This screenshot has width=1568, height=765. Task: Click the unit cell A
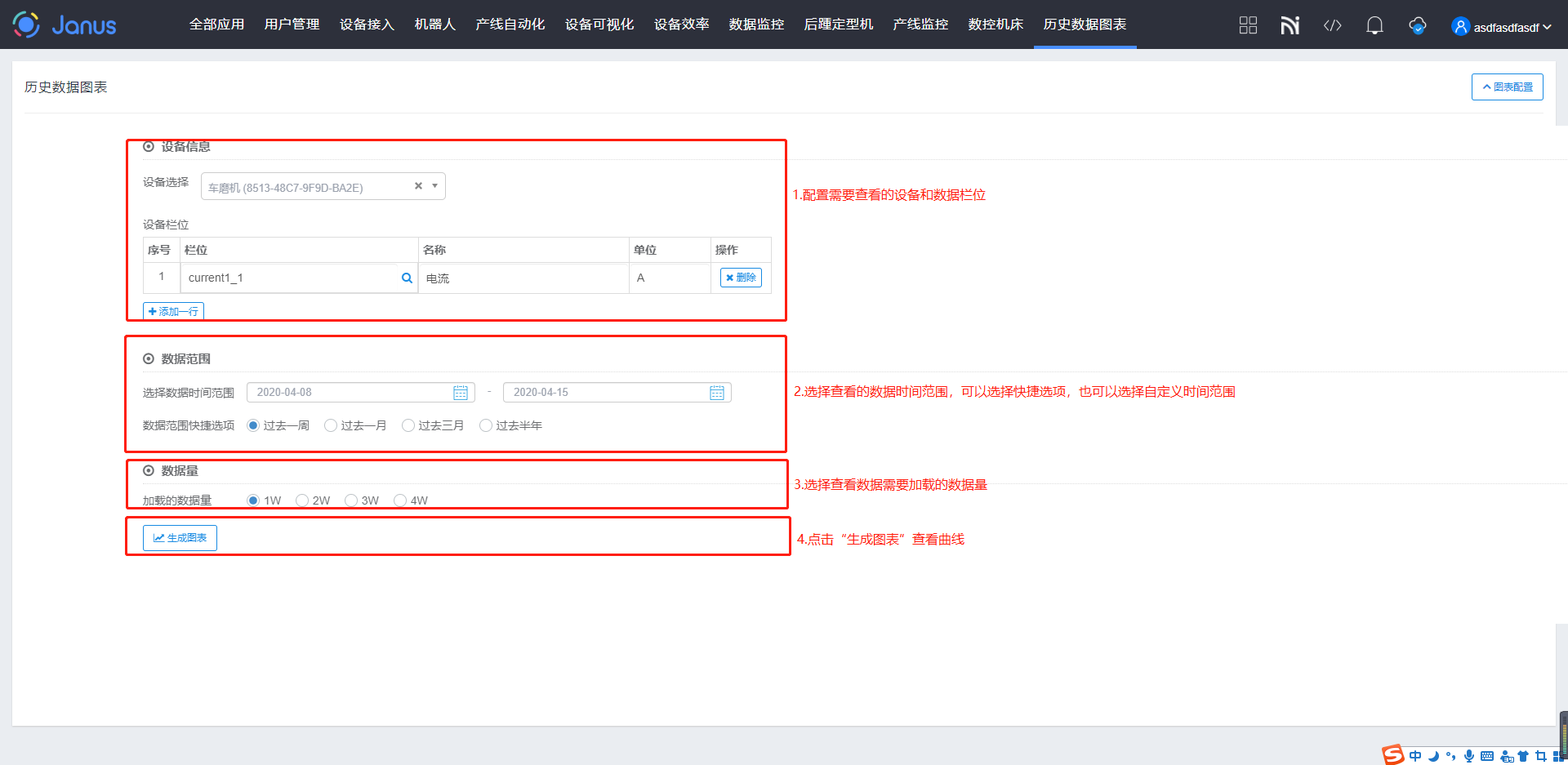point(670,278)
